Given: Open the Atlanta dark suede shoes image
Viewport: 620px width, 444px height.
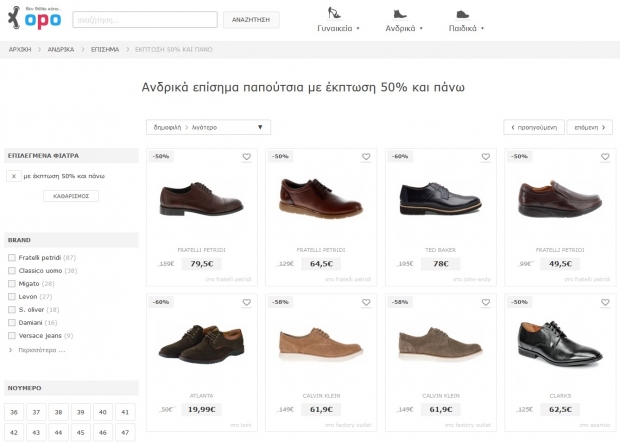Looking at the screenshot, I should 201,343.
